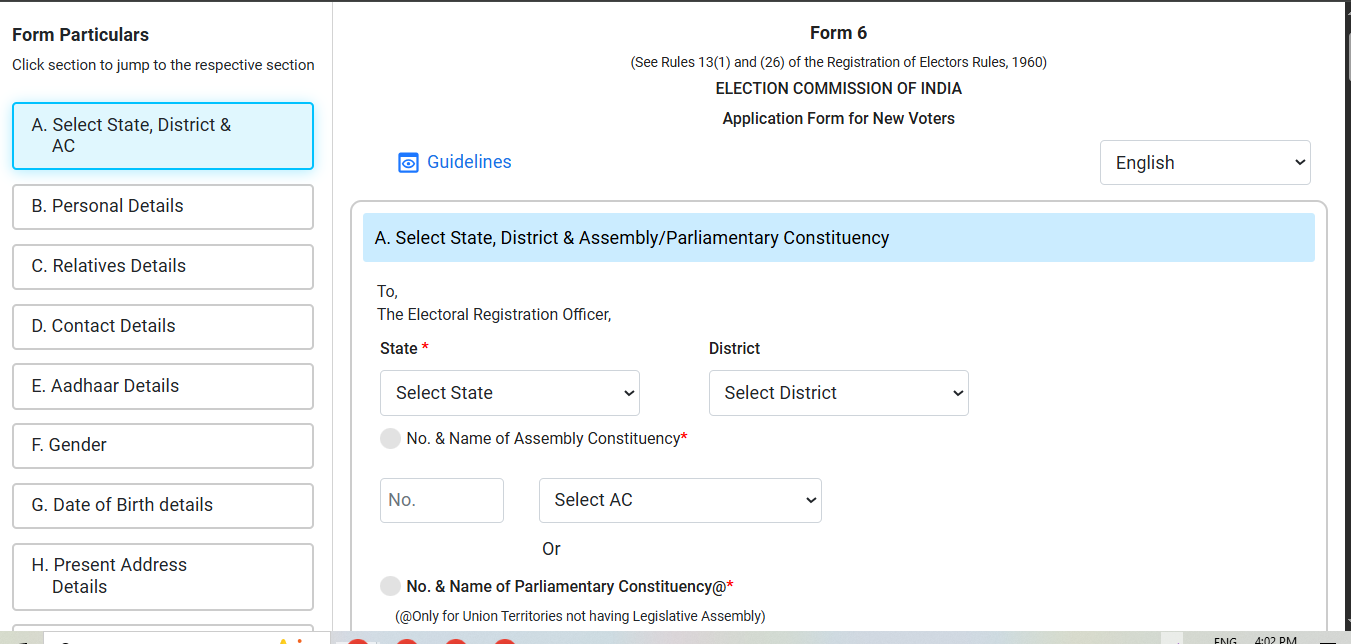Click the taskbar clock

1275,640
